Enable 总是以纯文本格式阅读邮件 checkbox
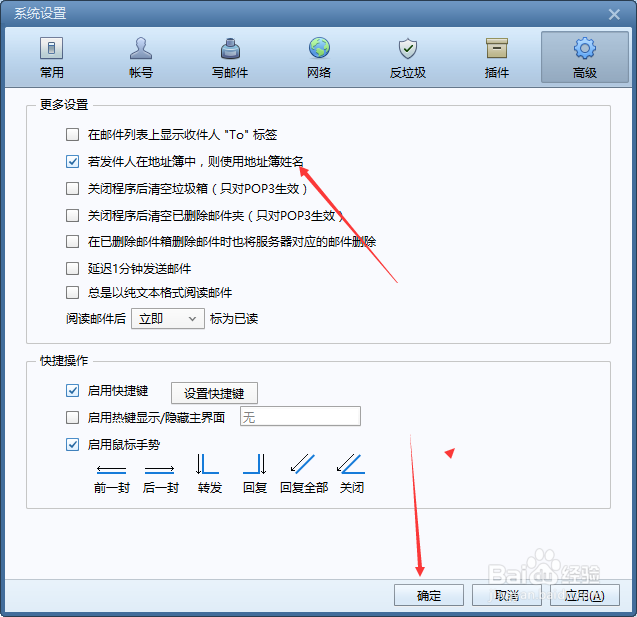Screen dimensions: 637x617 pyautogui.click(x=72, y=292)
